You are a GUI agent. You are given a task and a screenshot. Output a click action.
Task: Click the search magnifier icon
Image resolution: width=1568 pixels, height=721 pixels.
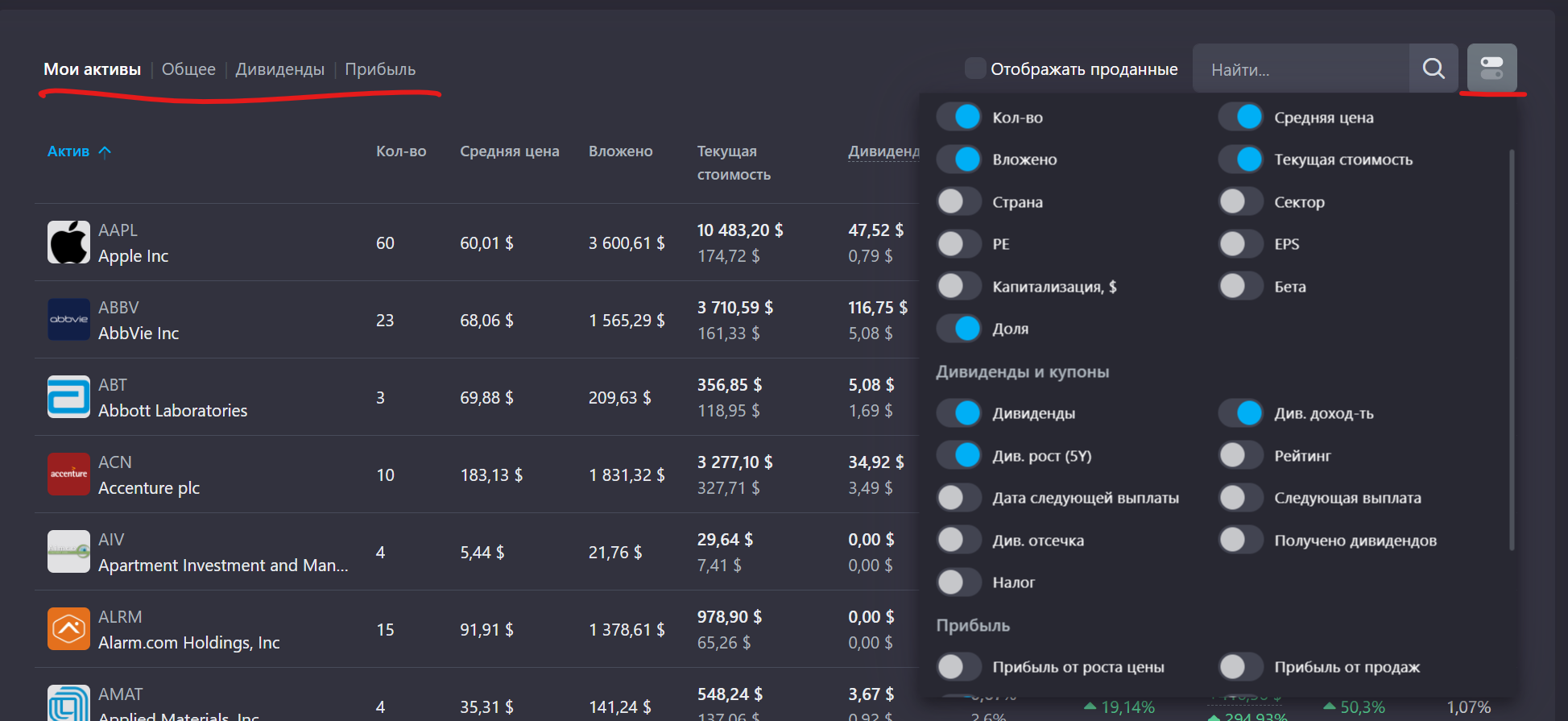click(1434, 68)
